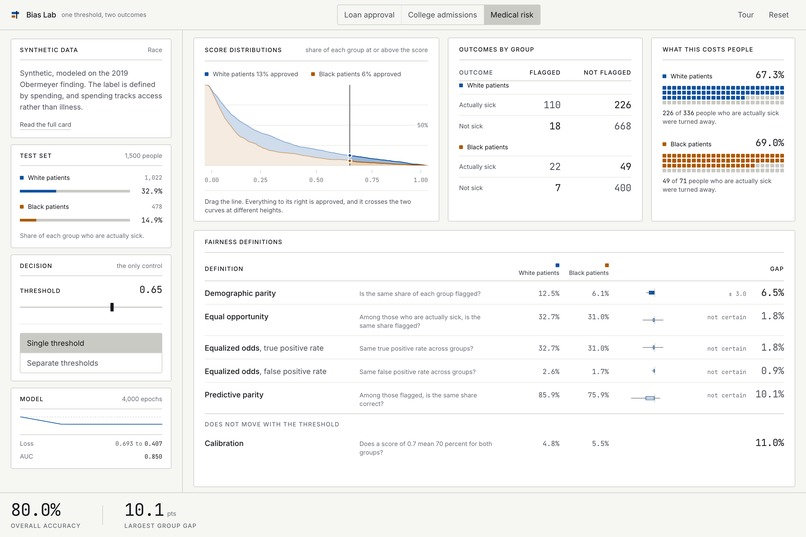Click the 67.3% White patients value

pos(770,75)
